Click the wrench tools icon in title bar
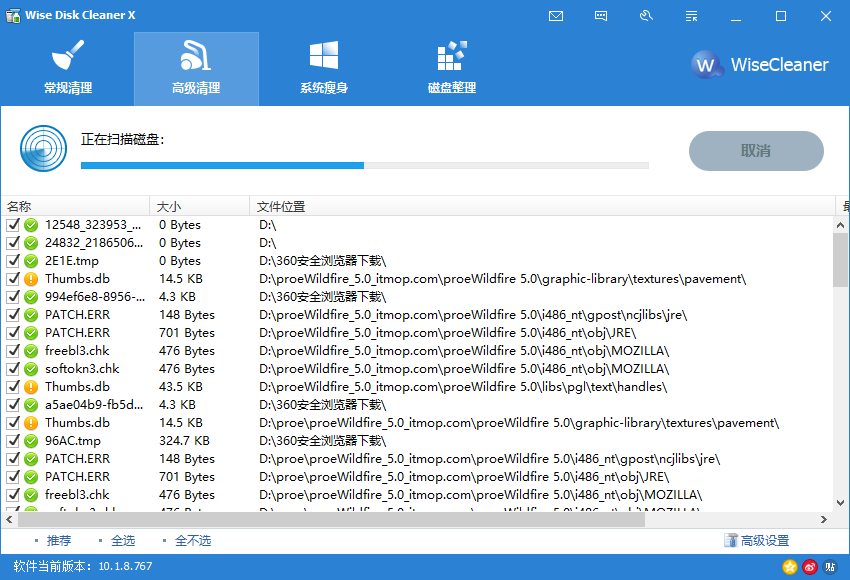 [x=646, y=16]
